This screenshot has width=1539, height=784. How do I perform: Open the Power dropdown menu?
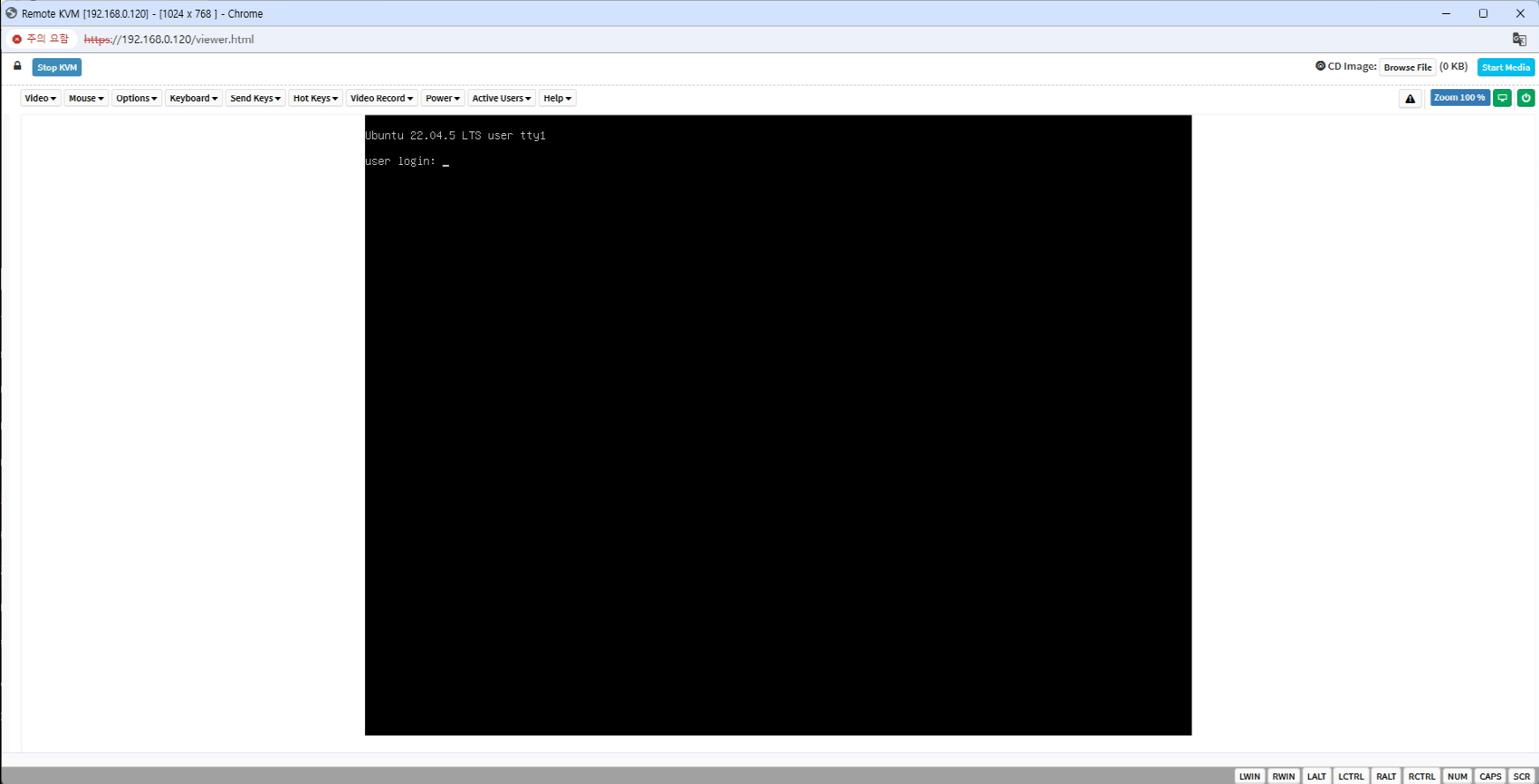443,98
